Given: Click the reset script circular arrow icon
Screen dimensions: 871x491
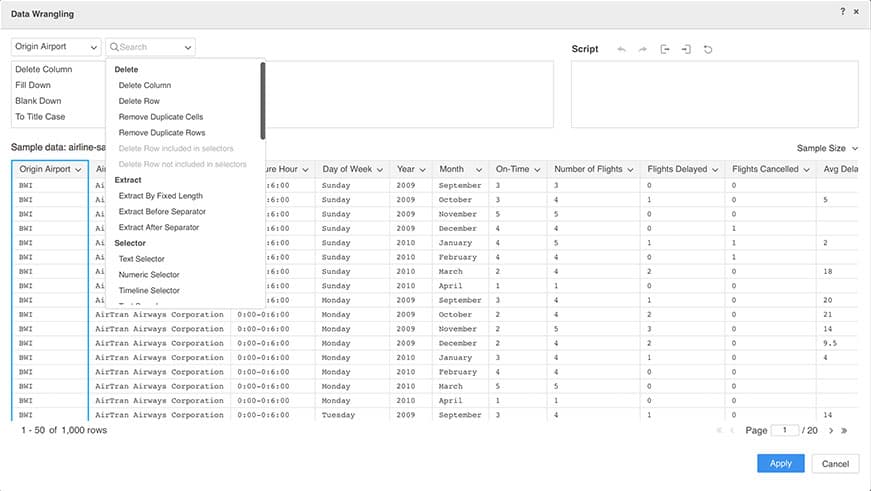Looking at the screenshot, I should 708,49.
